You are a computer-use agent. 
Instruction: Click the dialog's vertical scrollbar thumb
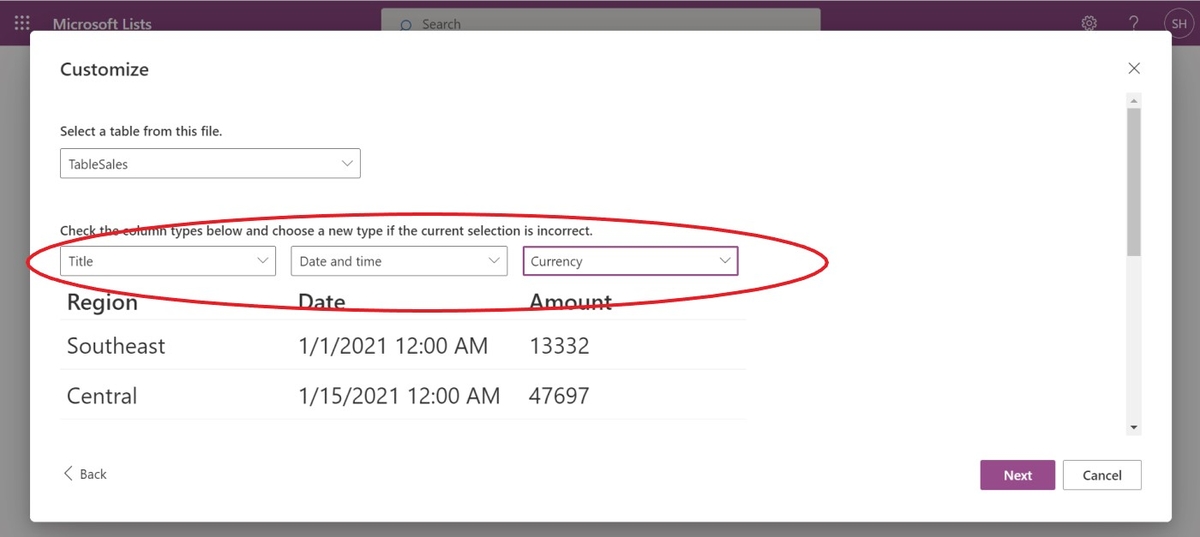point(1133,180)
